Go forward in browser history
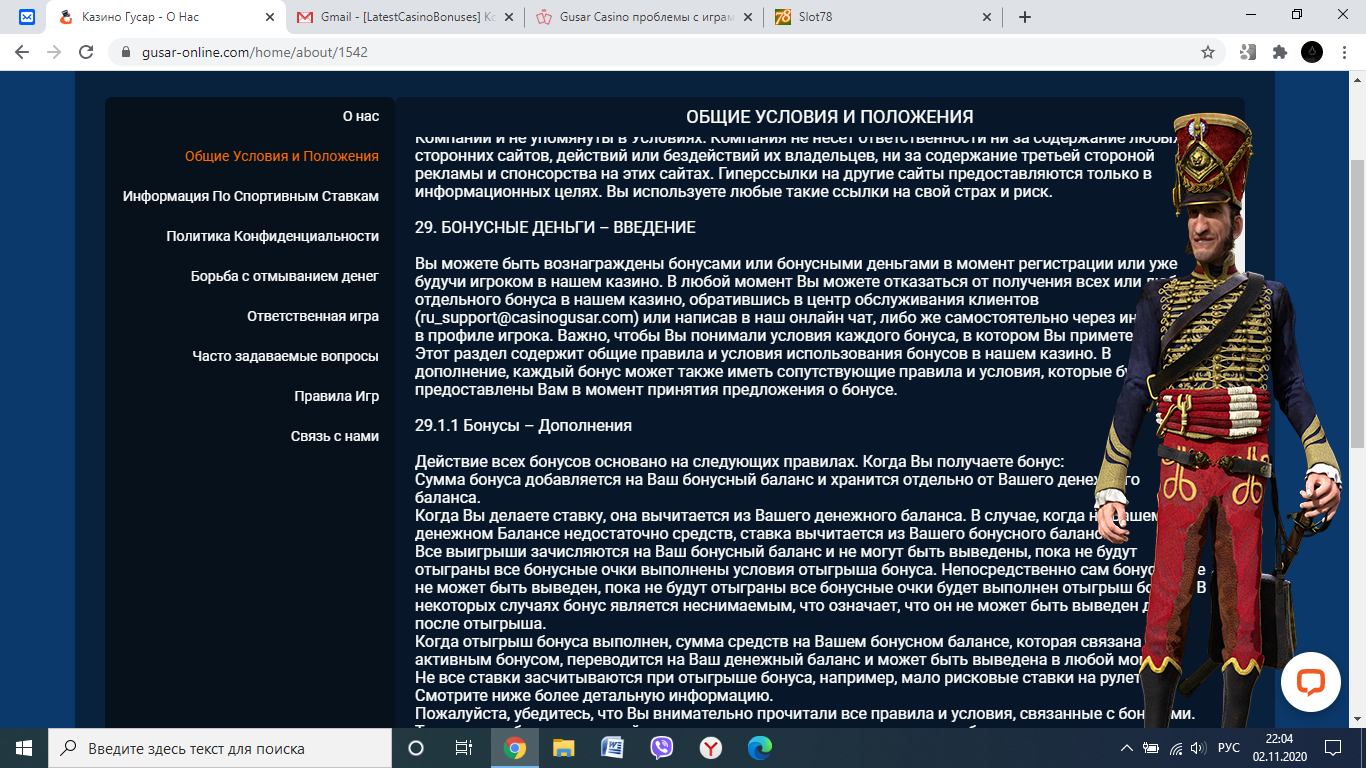This screenshot has width=1366, height=768. [54, 52]
